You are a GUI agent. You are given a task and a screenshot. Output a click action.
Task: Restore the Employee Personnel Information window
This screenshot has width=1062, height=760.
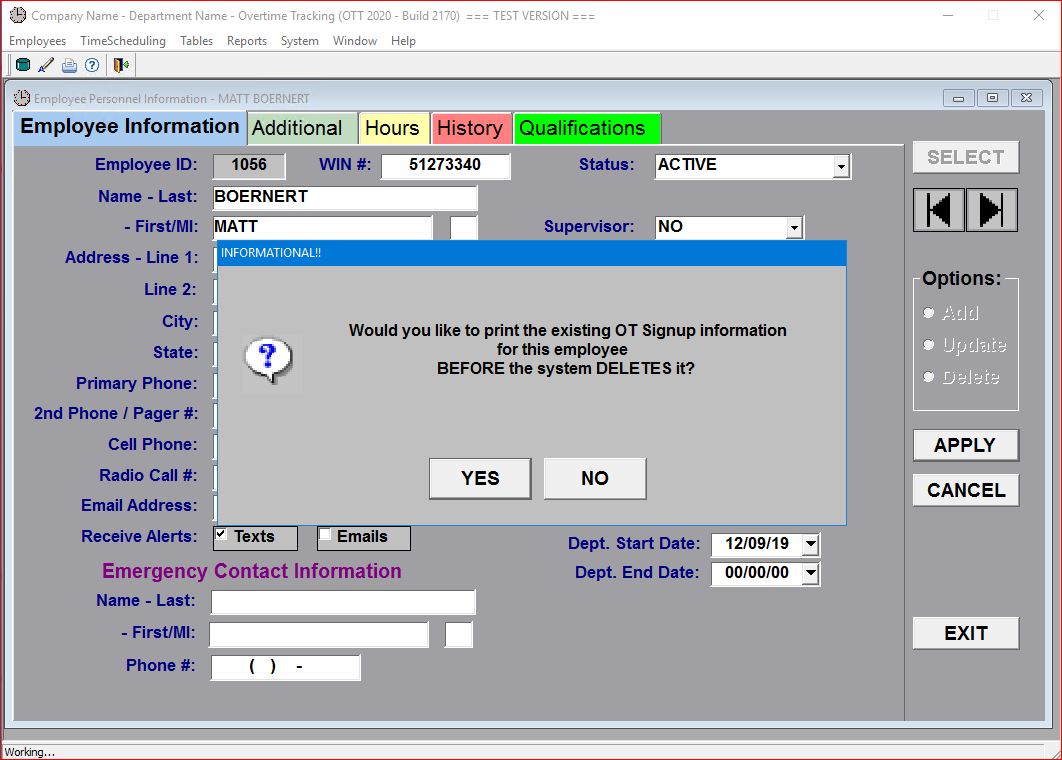[992, 98]
